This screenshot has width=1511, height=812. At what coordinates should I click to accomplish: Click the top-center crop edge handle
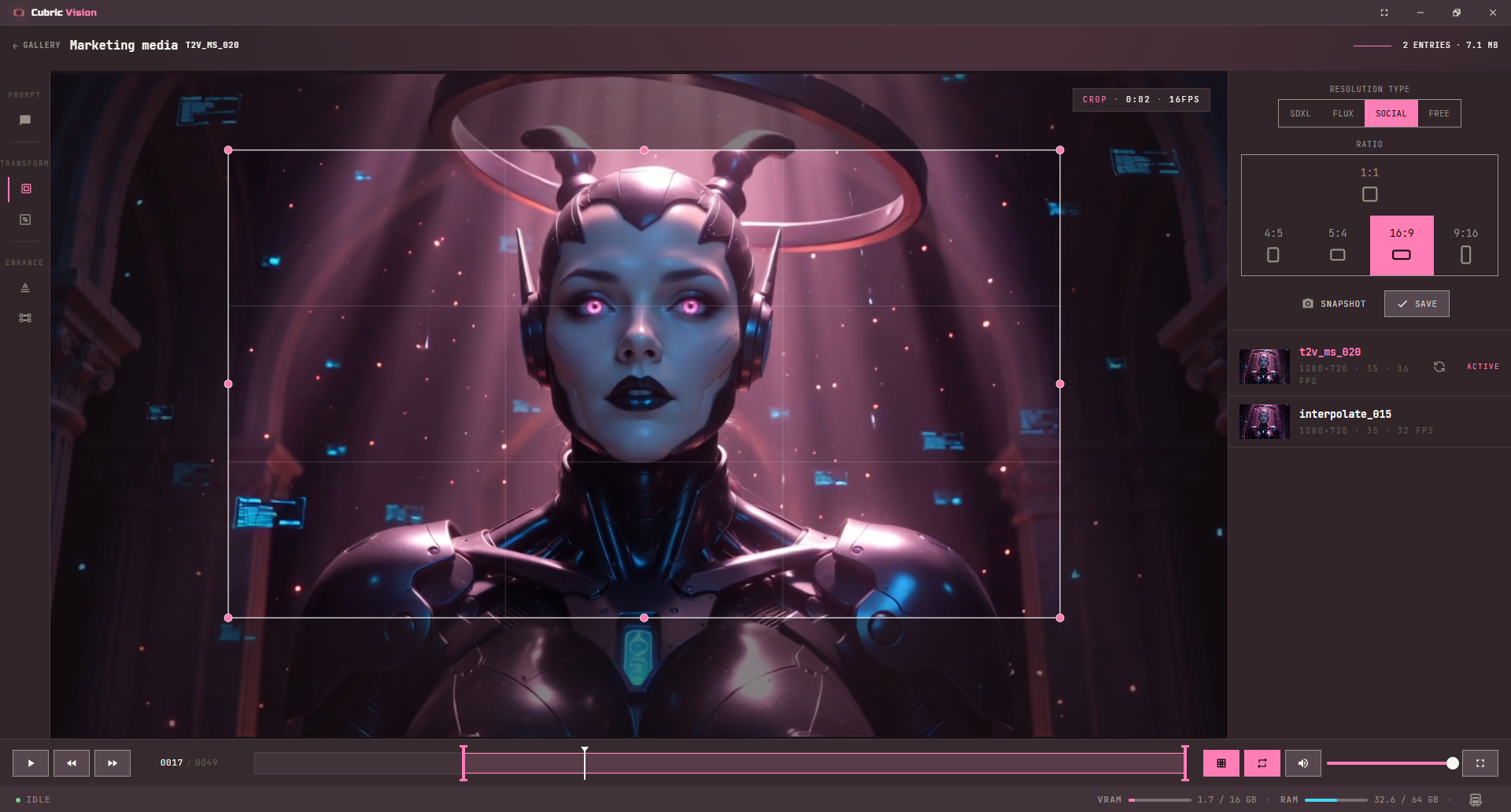tap(645, 149)
